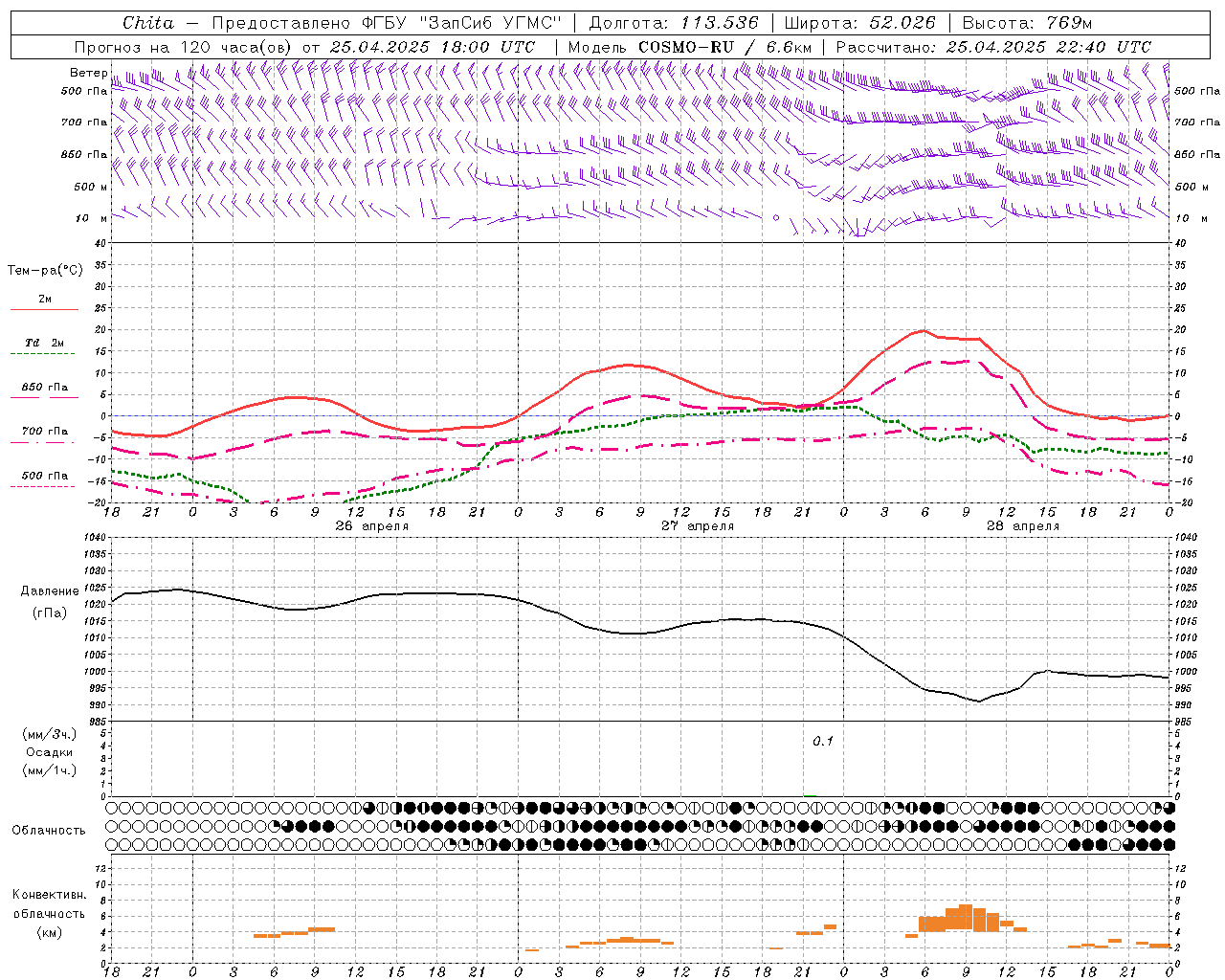
Task: Select the text Предоставлено ФГБУ "ЗапСиб УГМС"
Action: [387, 23]
